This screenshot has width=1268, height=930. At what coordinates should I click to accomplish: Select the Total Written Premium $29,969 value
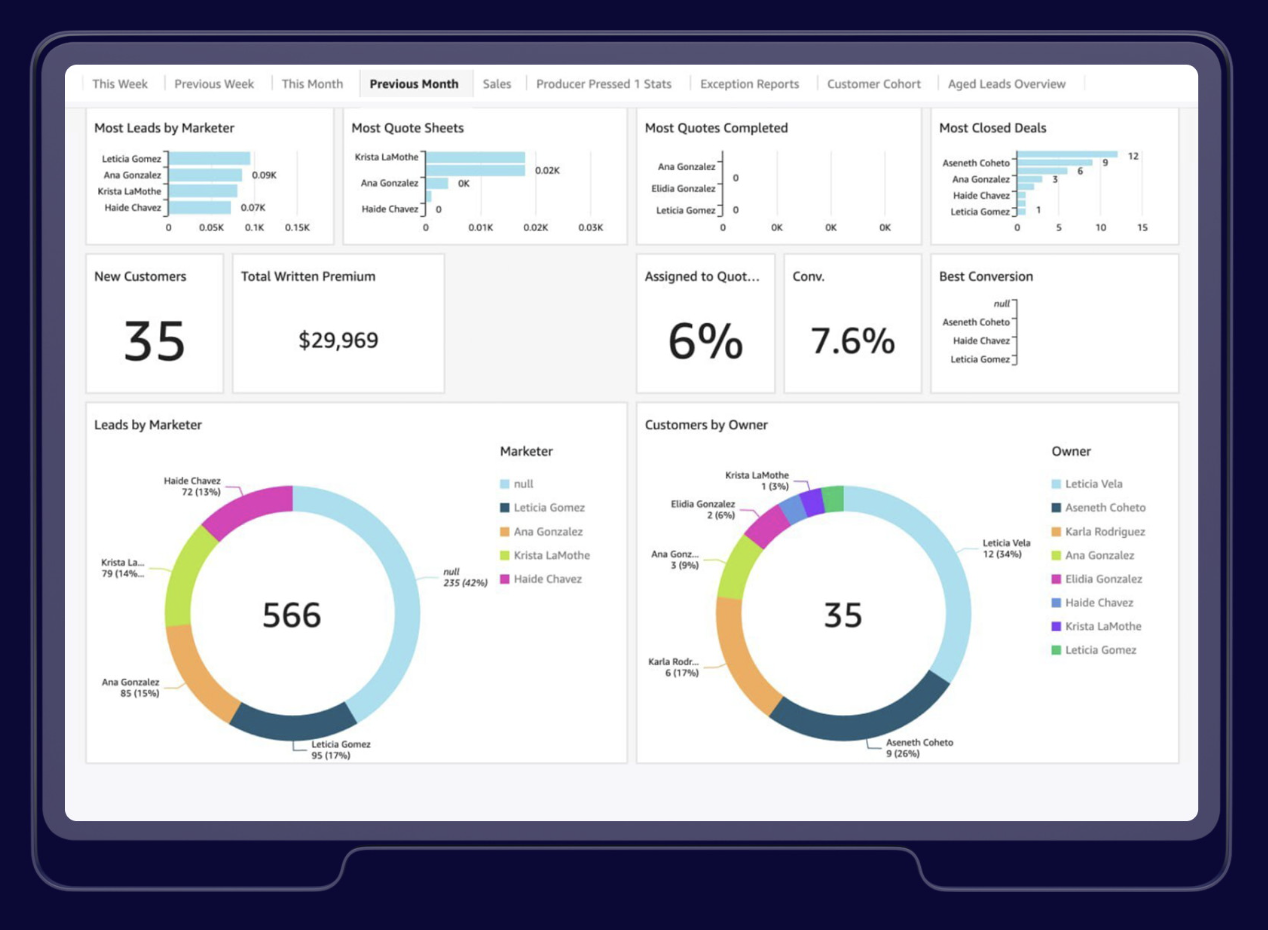coord(338,341)
